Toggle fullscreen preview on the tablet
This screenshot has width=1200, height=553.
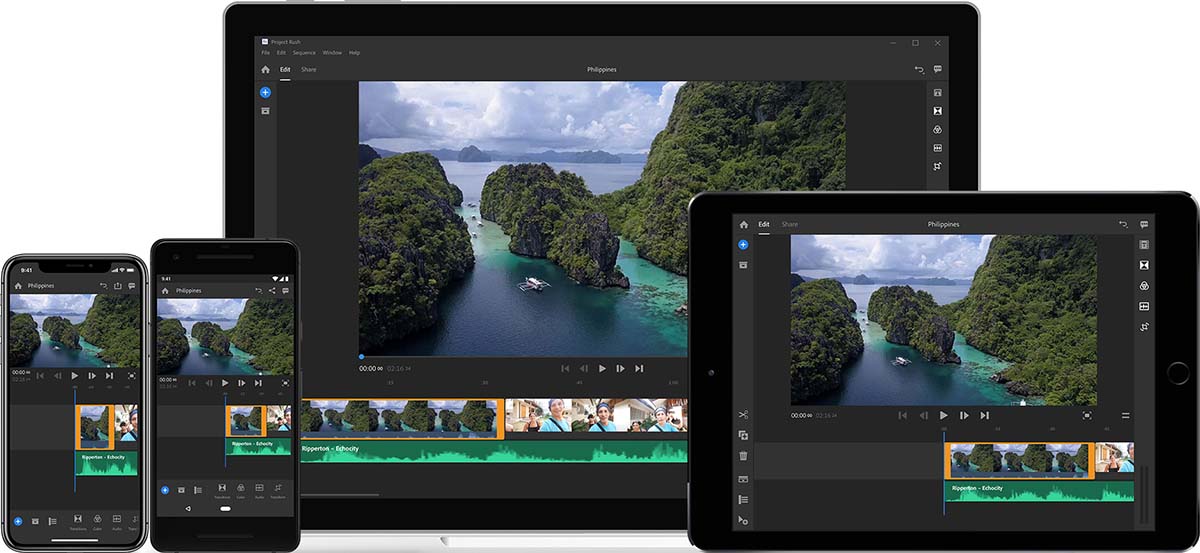(1087, 415)
